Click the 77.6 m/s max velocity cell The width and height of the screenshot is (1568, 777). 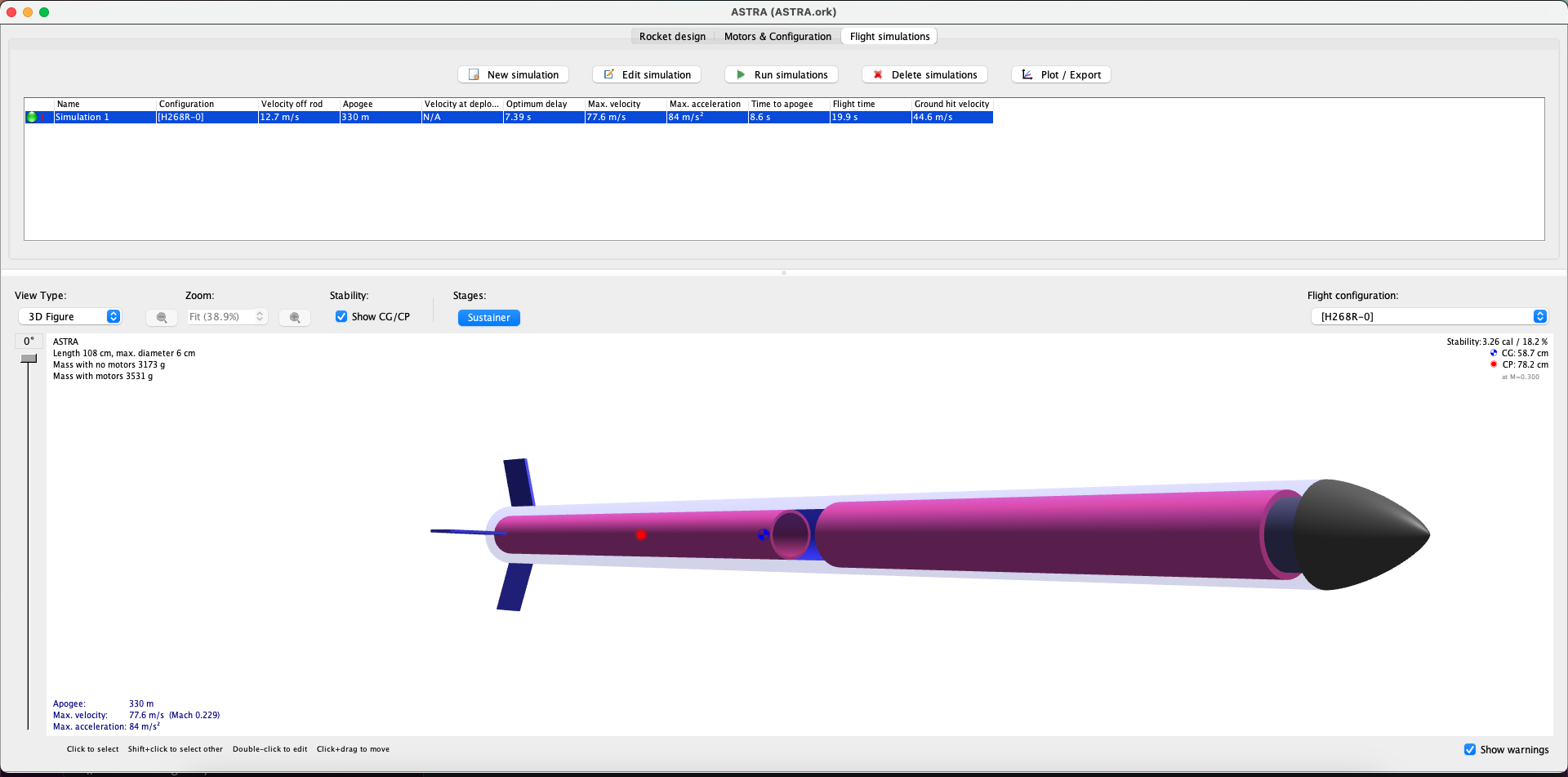tap(626, 117)
